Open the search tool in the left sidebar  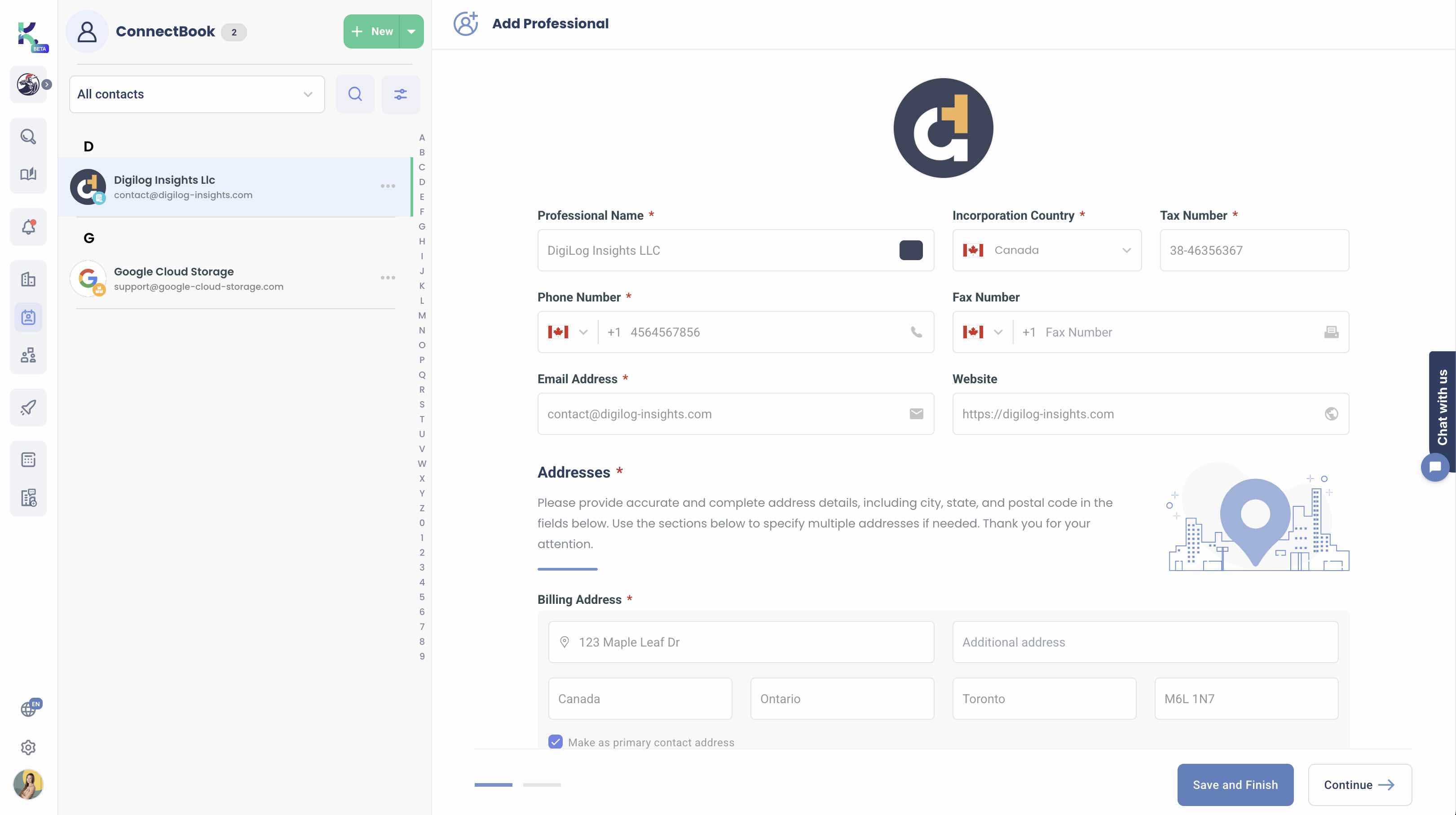[x=28, y=137]
